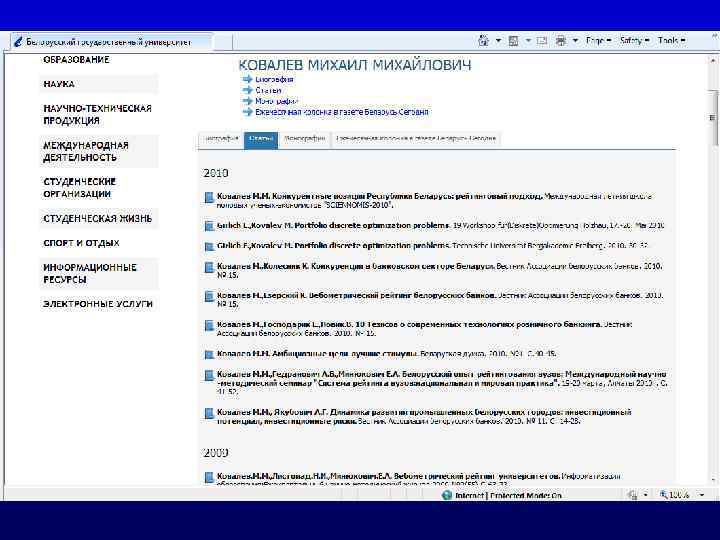This screenshot has width=720, height=540.
Task: Click the scrollbar down arrow
Action: [713, 479]
